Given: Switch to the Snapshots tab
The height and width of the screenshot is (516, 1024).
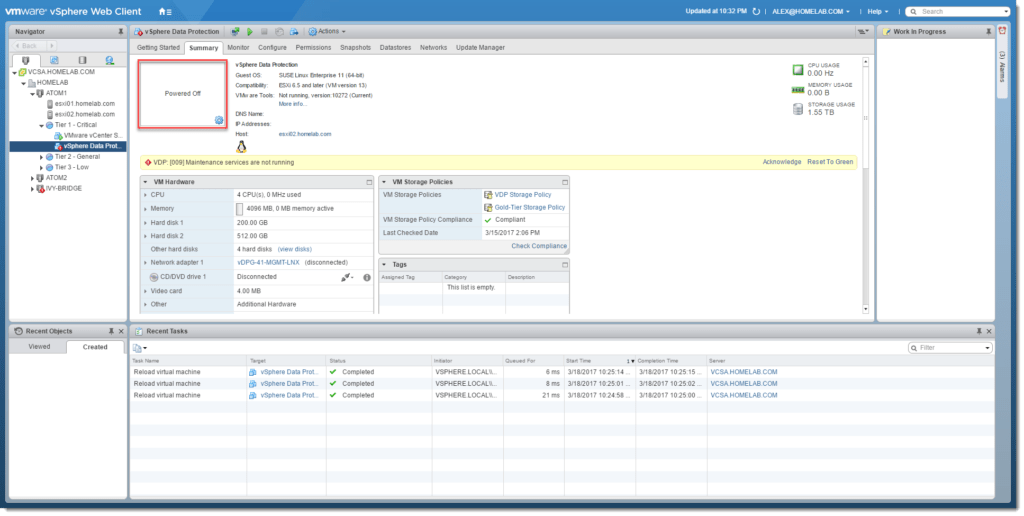Looking at the screenshot, I should pyautogui.click(x=355, y=48).
